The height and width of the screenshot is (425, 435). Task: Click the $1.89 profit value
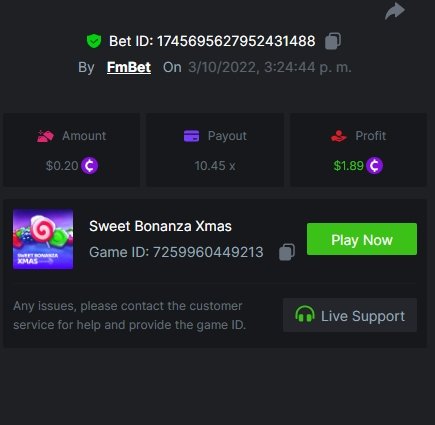[x=348, y=166]
